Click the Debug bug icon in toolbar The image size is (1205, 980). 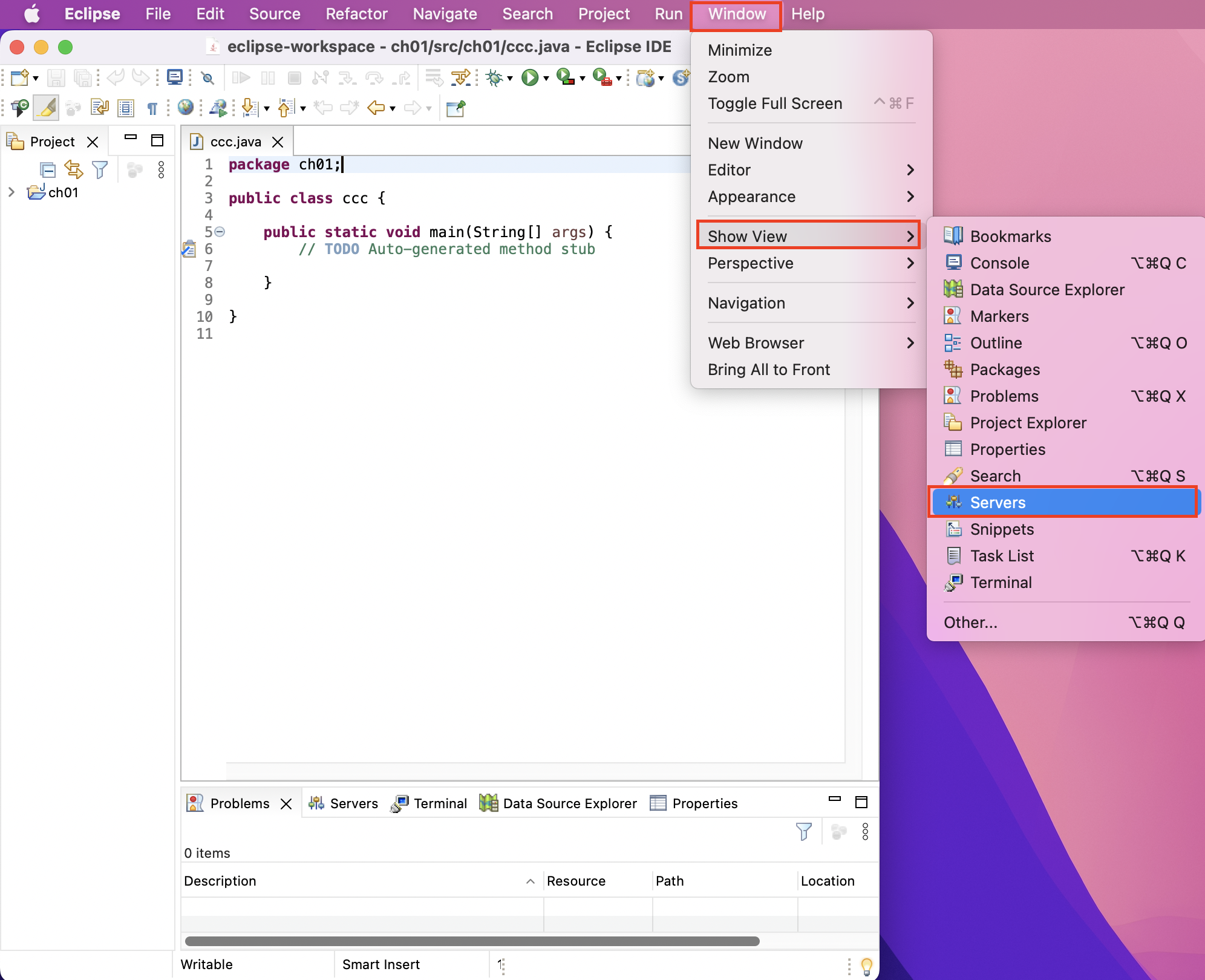pos(494,77)
